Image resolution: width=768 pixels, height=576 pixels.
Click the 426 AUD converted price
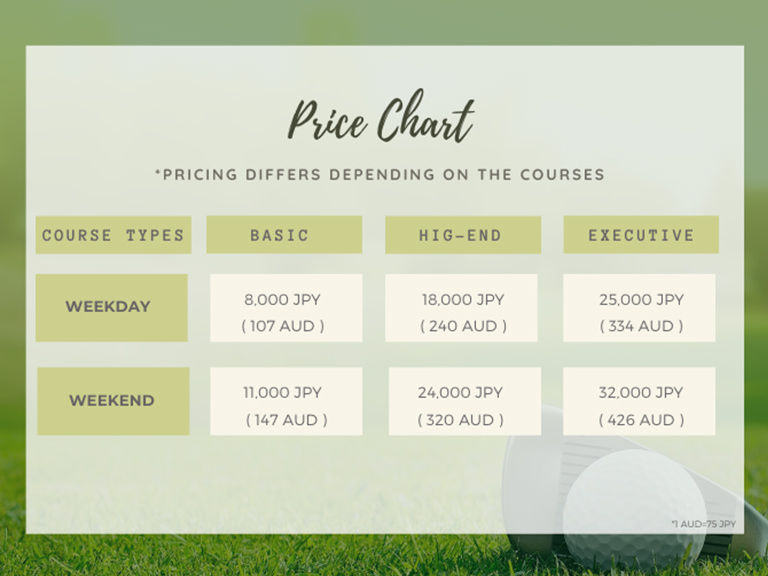[641, 420]
